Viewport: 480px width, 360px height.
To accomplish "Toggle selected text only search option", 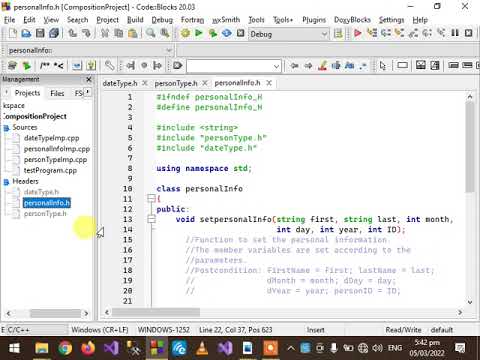I will click(336, 66).
